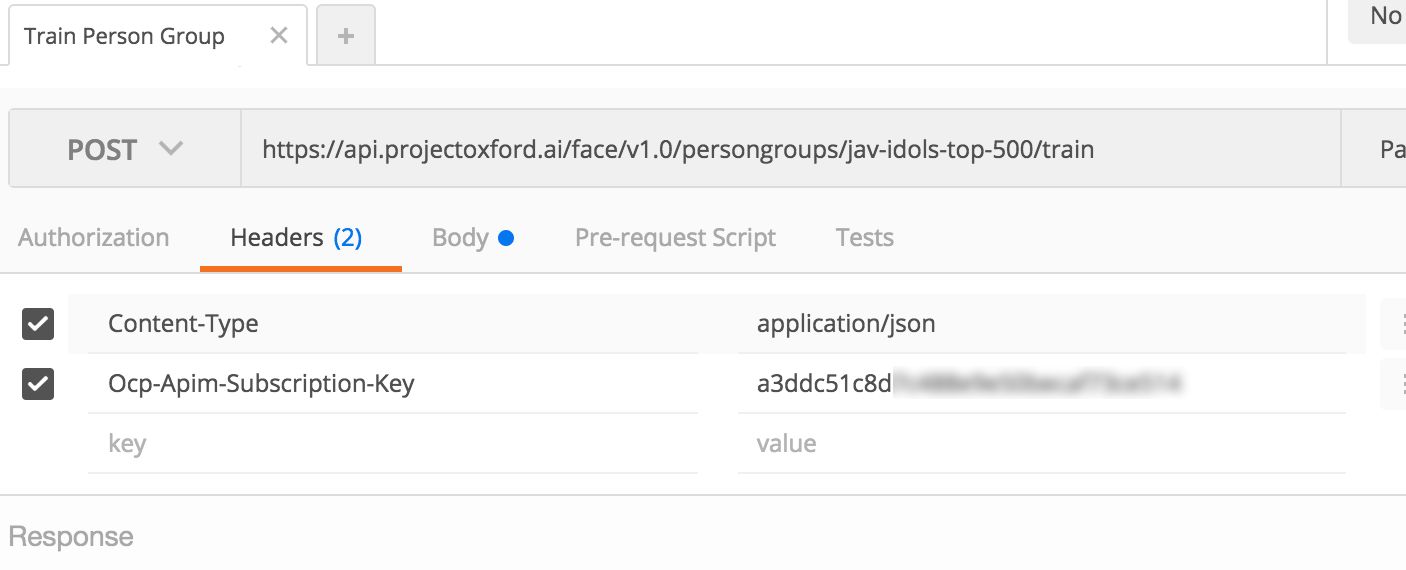Expand the POST method dropdown
This screenshot has width=1406, height=570.
coord(125,150)
